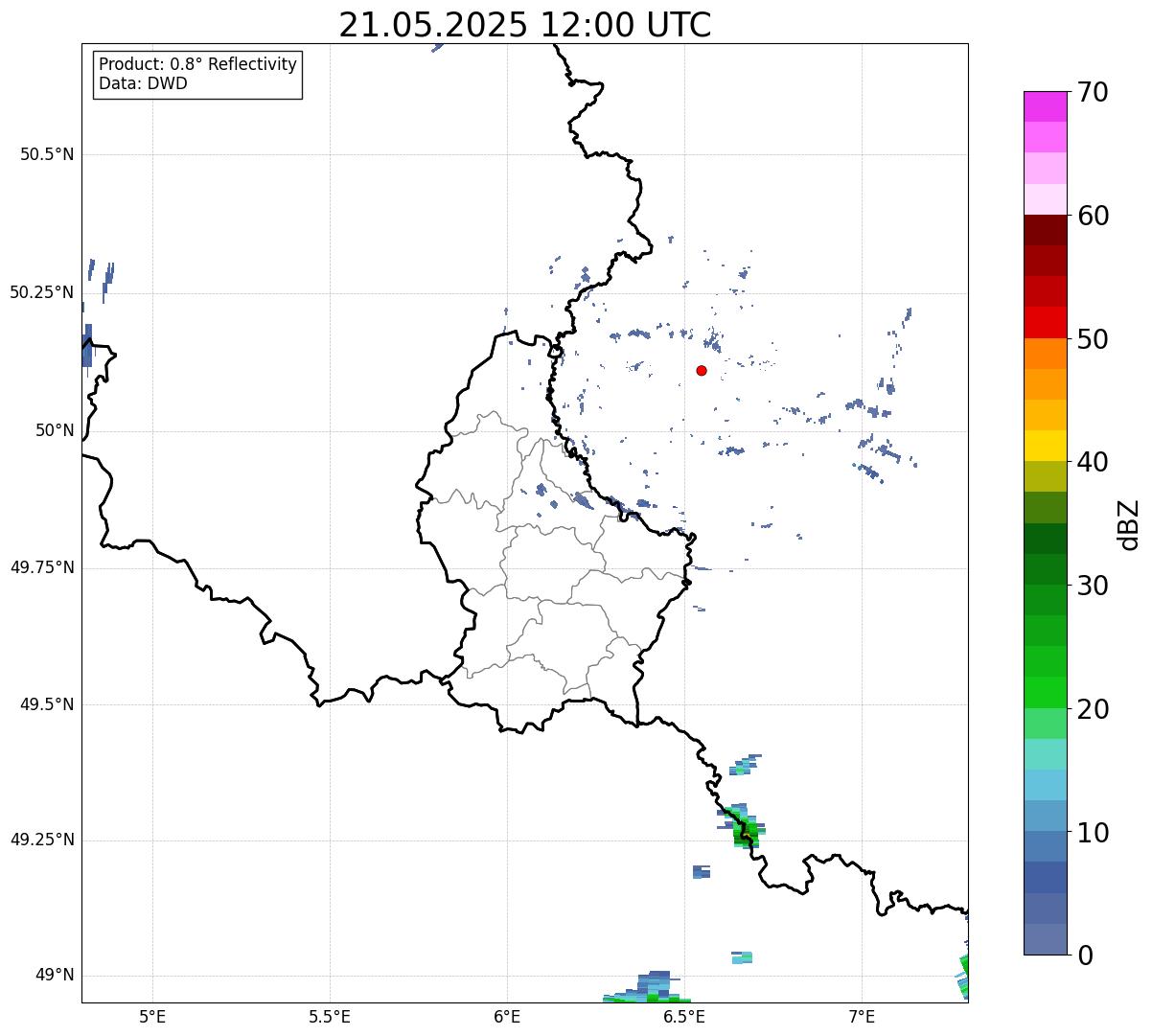Click the 49.5°N latitude label
This screenshot has width=1152, height=1036.
pos(47,704)
